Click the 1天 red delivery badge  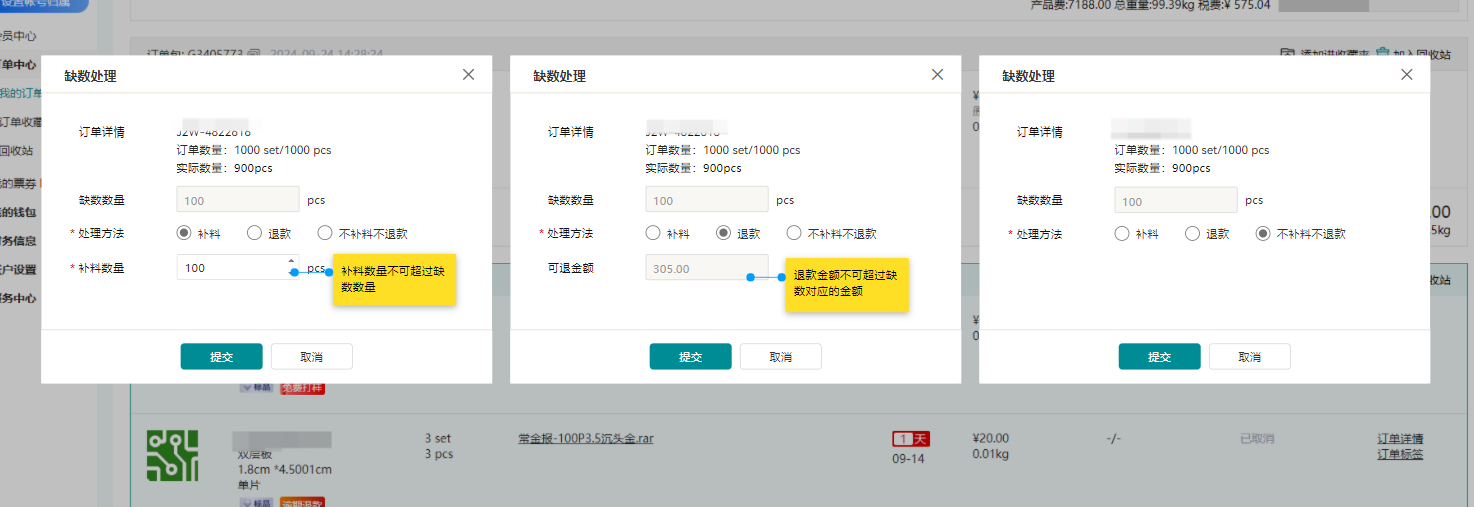[911, 439]
